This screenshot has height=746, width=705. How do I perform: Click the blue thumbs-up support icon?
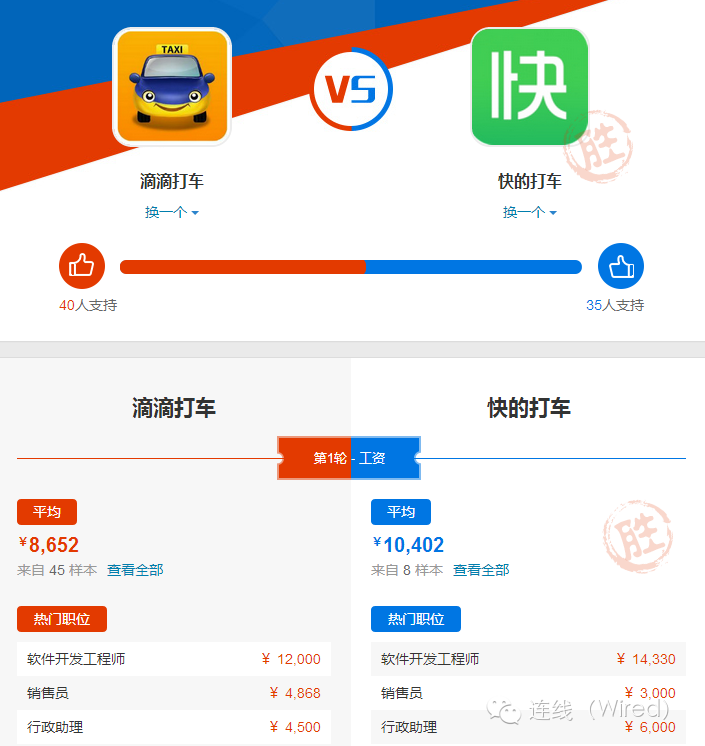(x=621, y=266)
